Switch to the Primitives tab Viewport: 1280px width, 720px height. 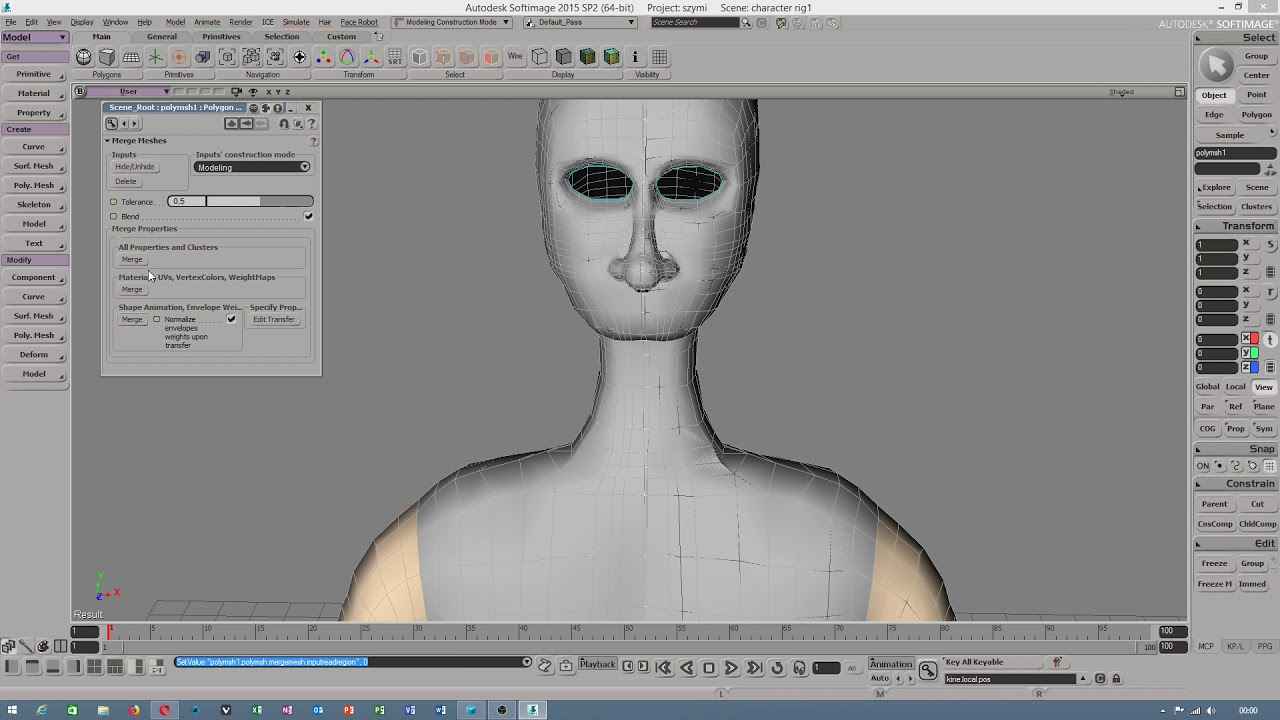221,37
